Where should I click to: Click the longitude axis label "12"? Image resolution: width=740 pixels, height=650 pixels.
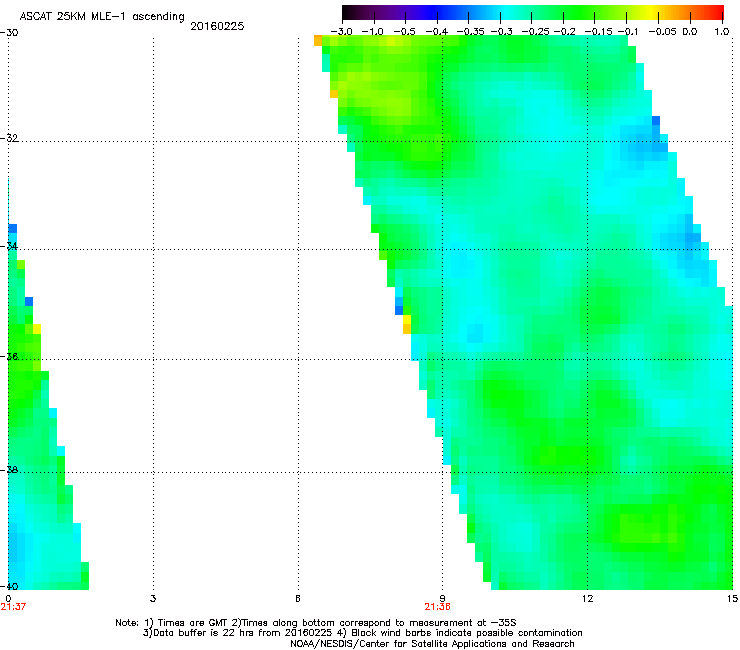pos(587,599)
